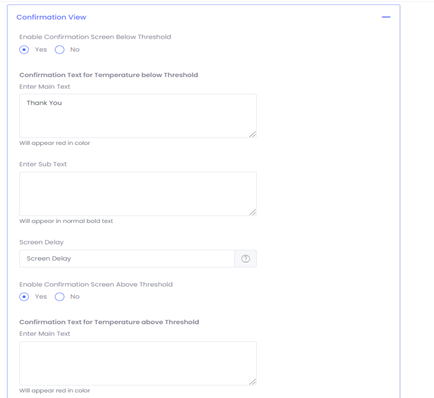
Task: Click resize handle of Sub Text box
Action: (x=253, y=212)
